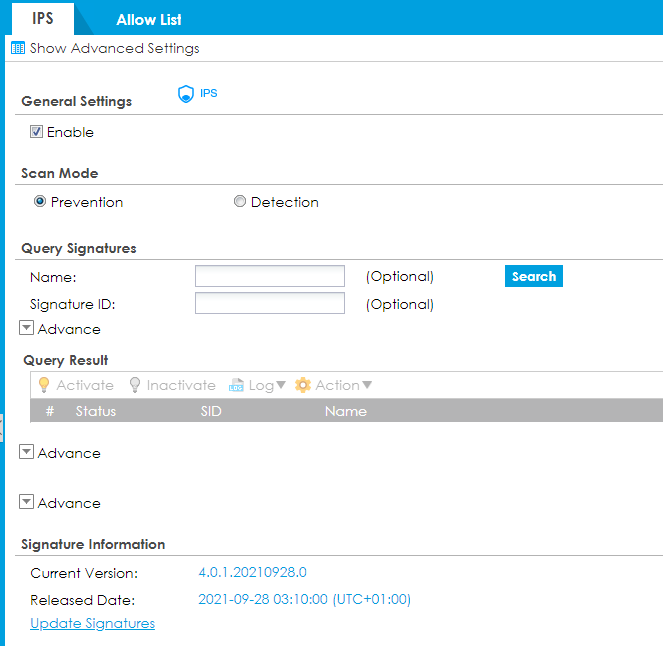Image resolution: width=663 pixels, height=646 pixels.
Task: Click the Inactivate lightbulb icon
Action: 135,385
